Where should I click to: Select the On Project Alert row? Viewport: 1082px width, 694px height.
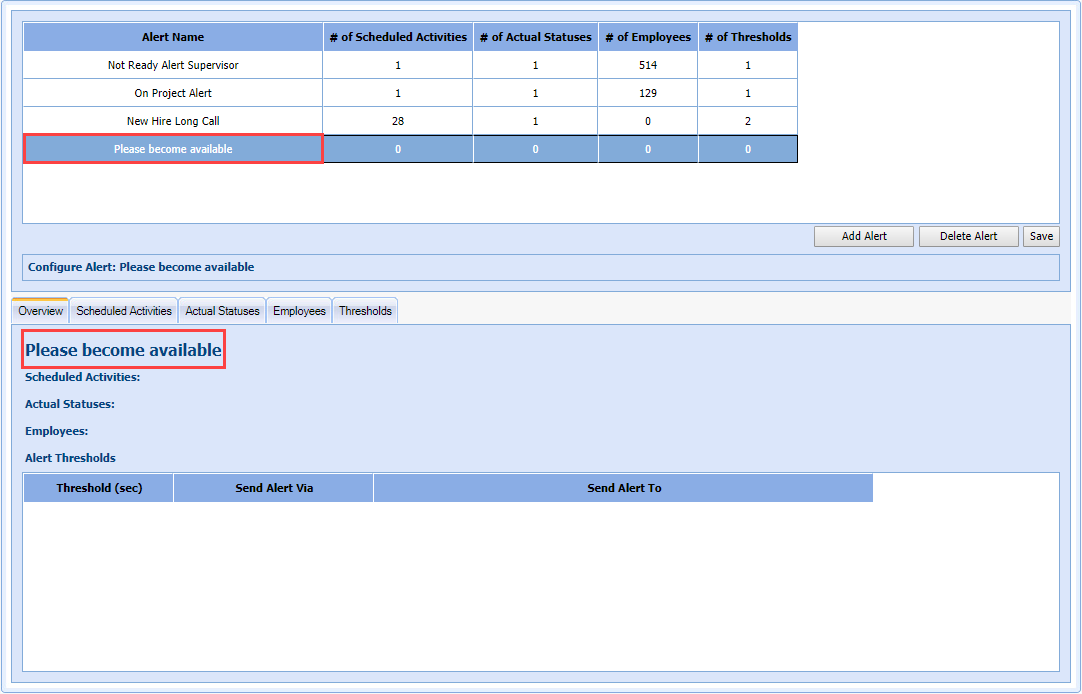173,93
